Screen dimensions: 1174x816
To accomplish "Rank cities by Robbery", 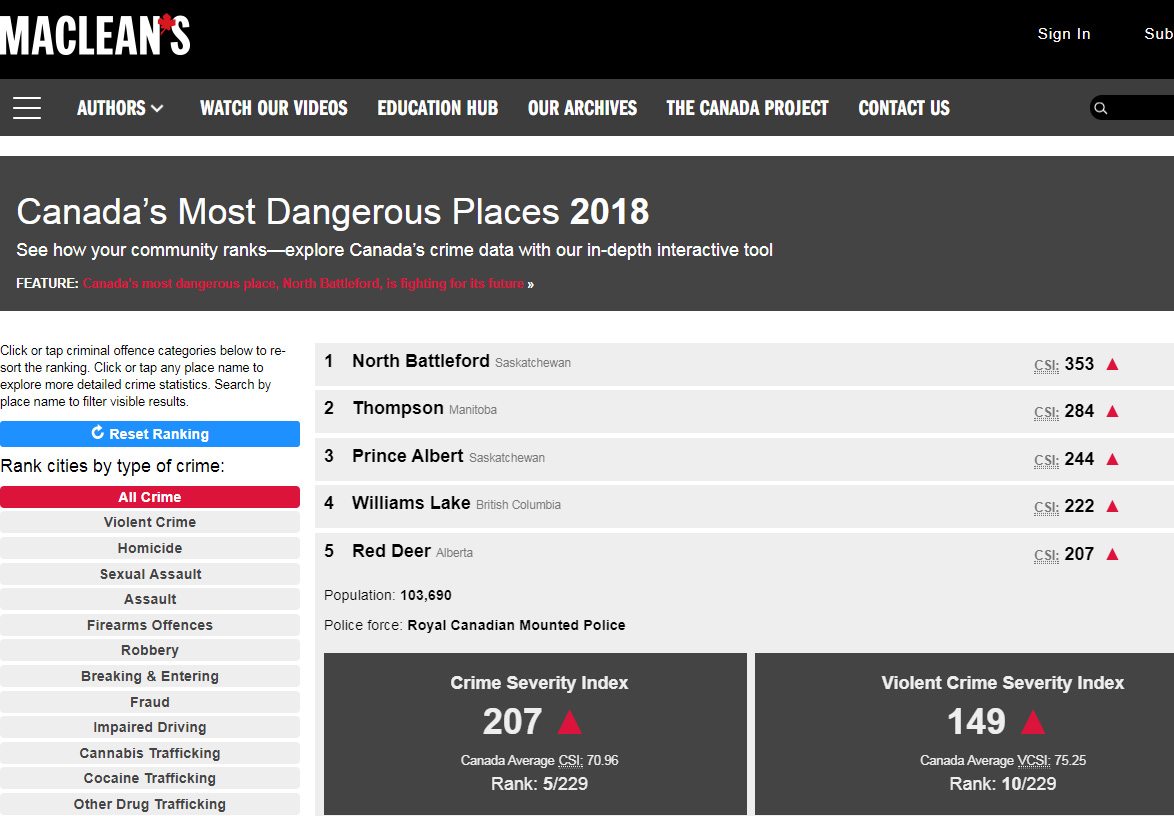I will (150, 650).
